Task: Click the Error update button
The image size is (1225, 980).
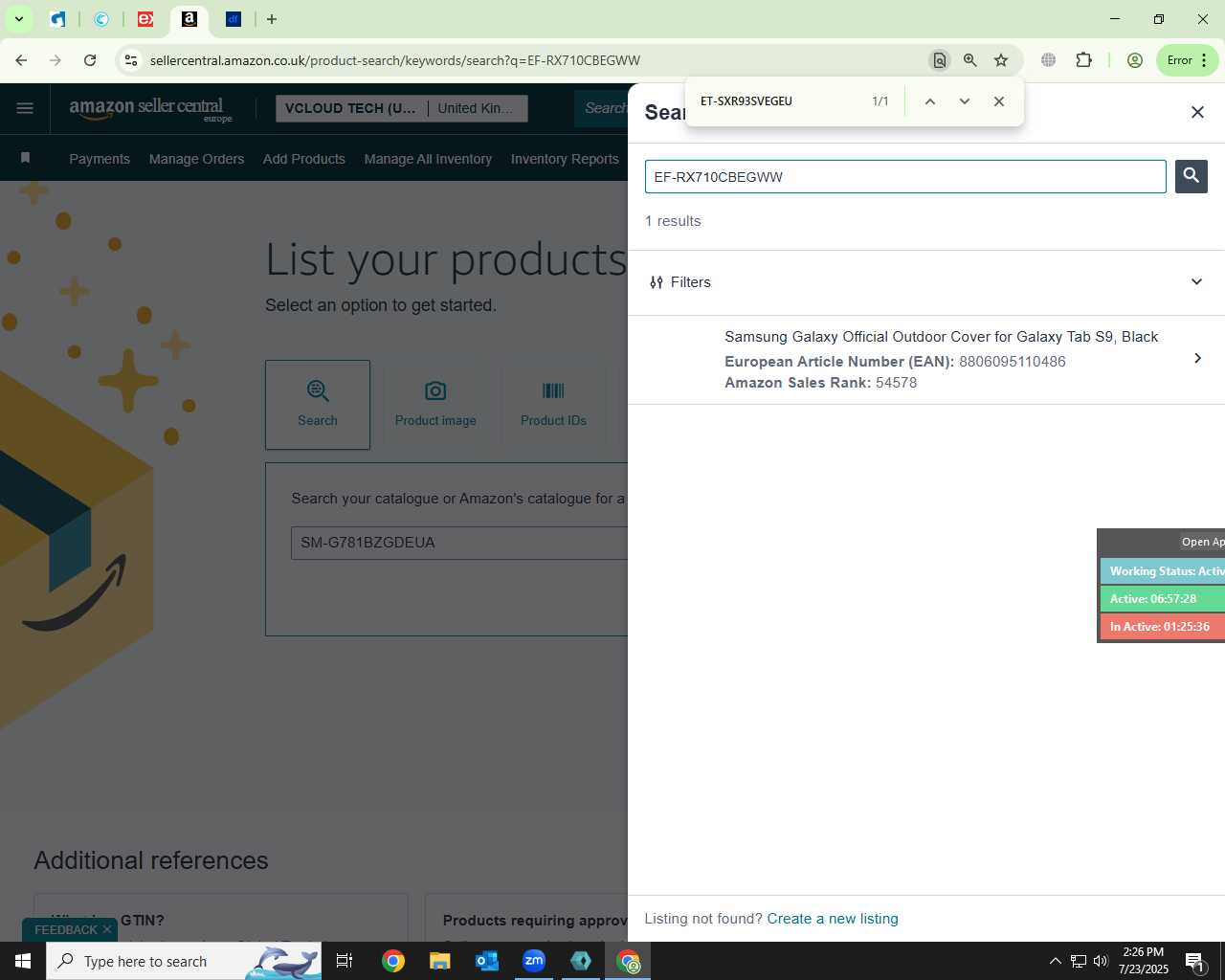Action: pos(1179,60)
